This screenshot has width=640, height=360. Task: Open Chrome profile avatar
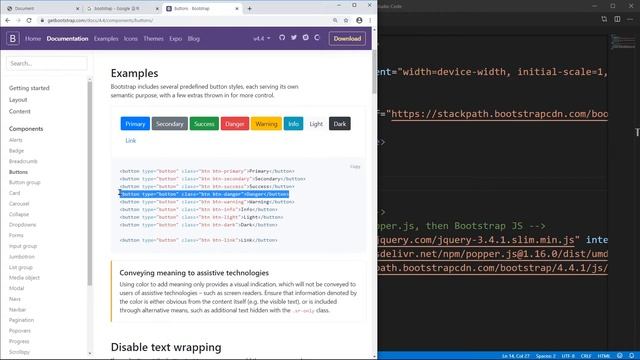point(359,20)
